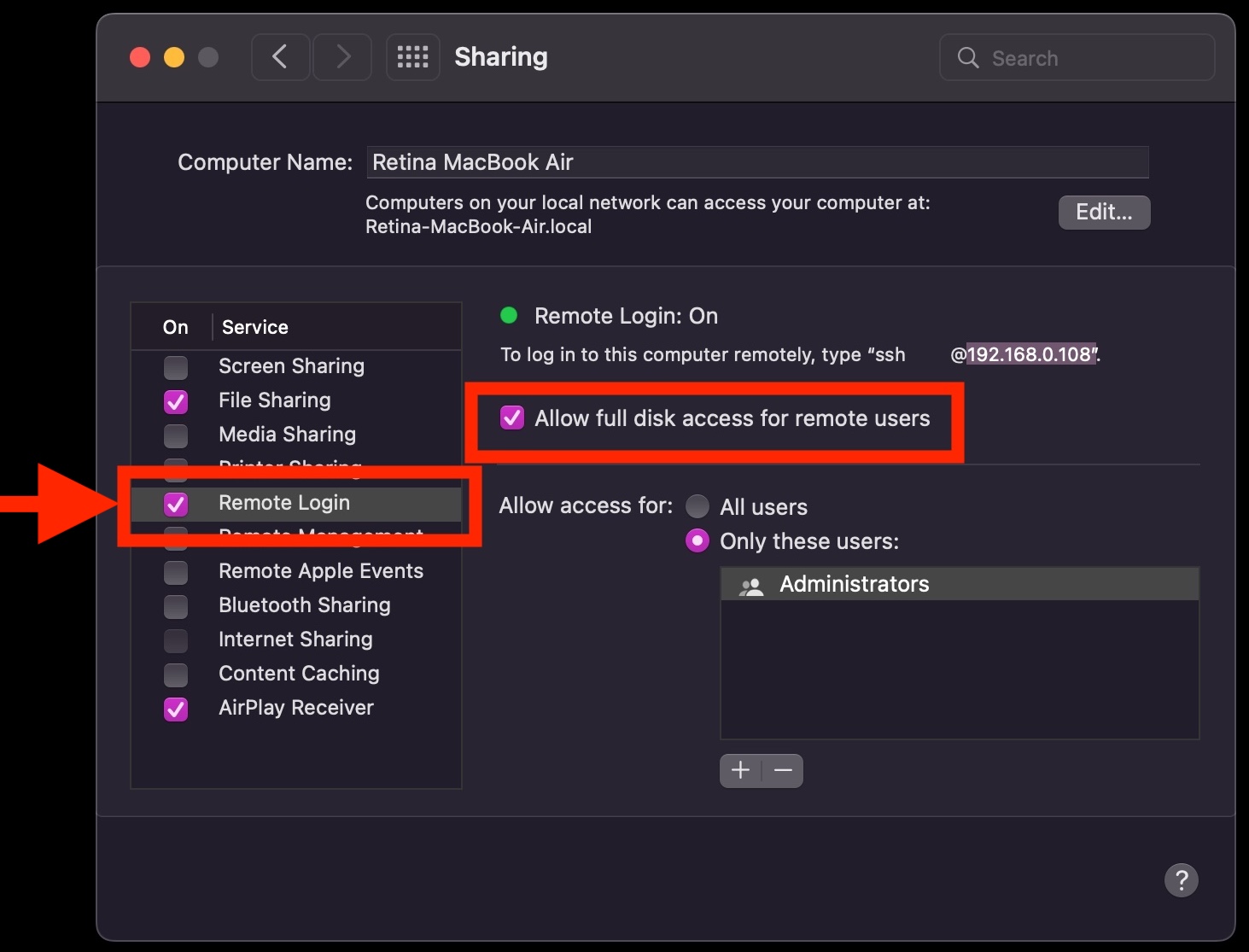
Task: Click into the Search field
Action: (1077, 57)
